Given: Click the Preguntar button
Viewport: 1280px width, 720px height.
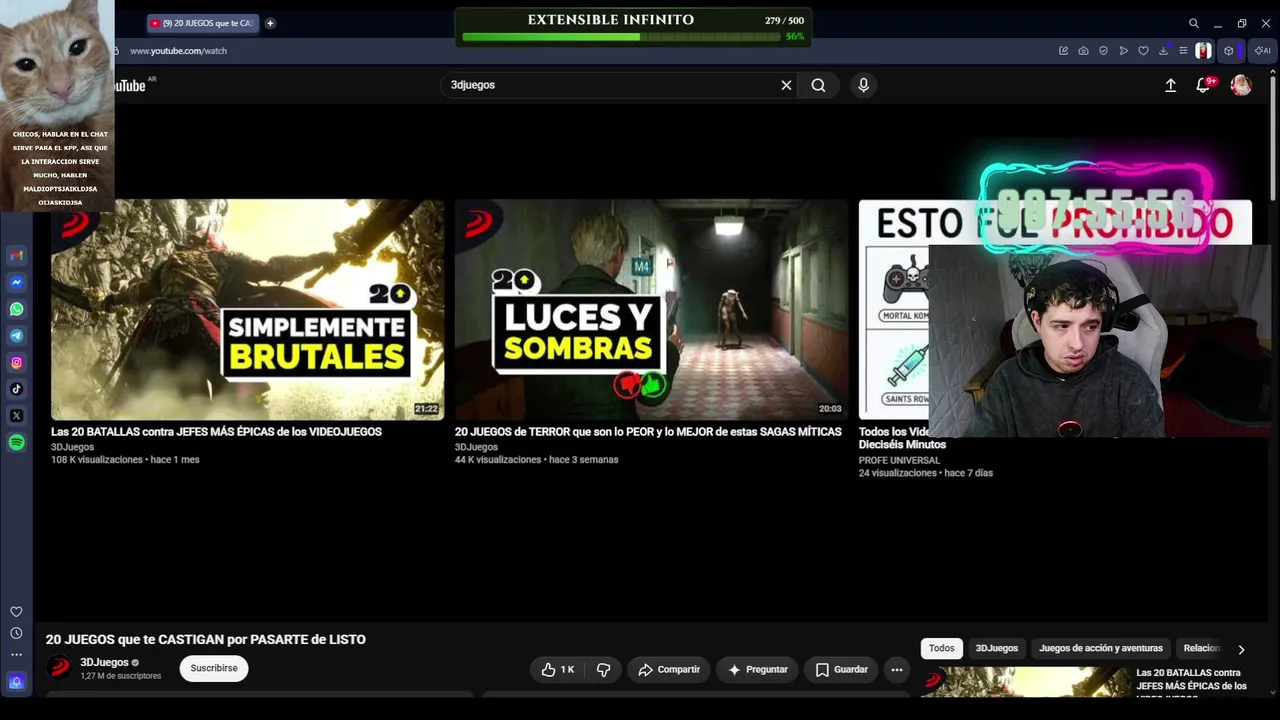Looking at the screenshot, I should (757, 670).
